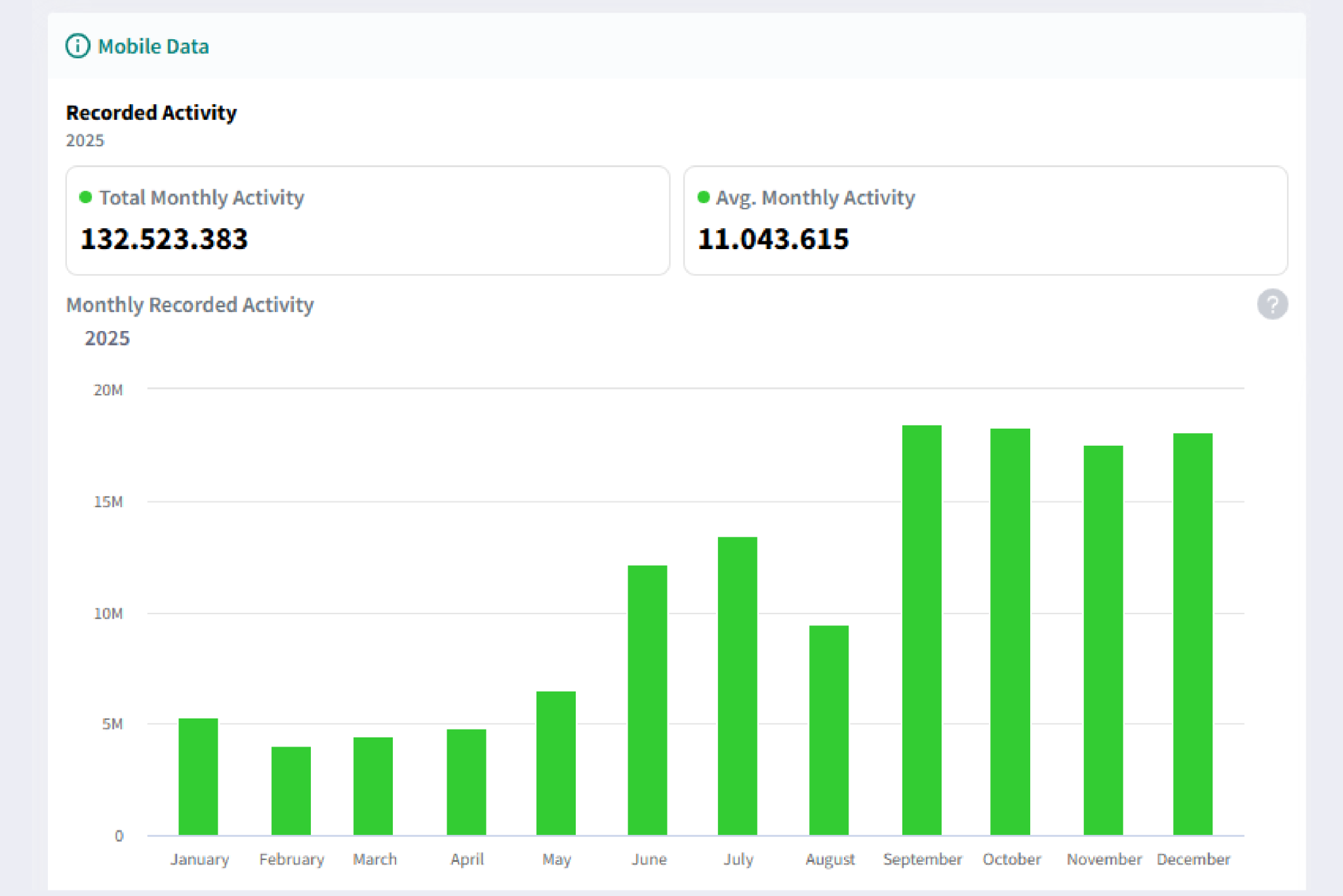The image size is (1343, 896).
Task: Click the July axis label
Action: (738, 859)
